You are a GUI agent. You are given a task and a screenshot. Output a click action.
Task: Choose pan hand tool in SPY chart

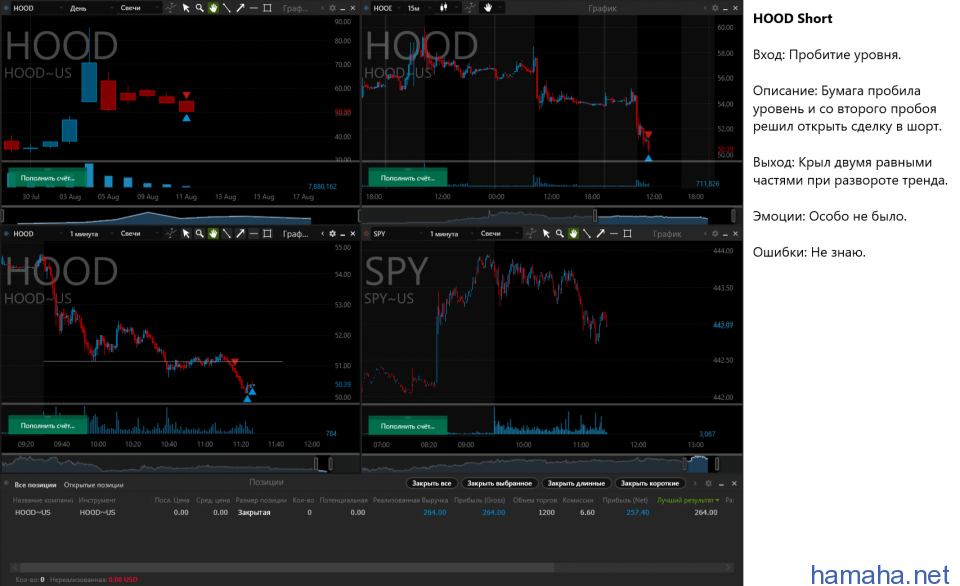click(573, 233)
